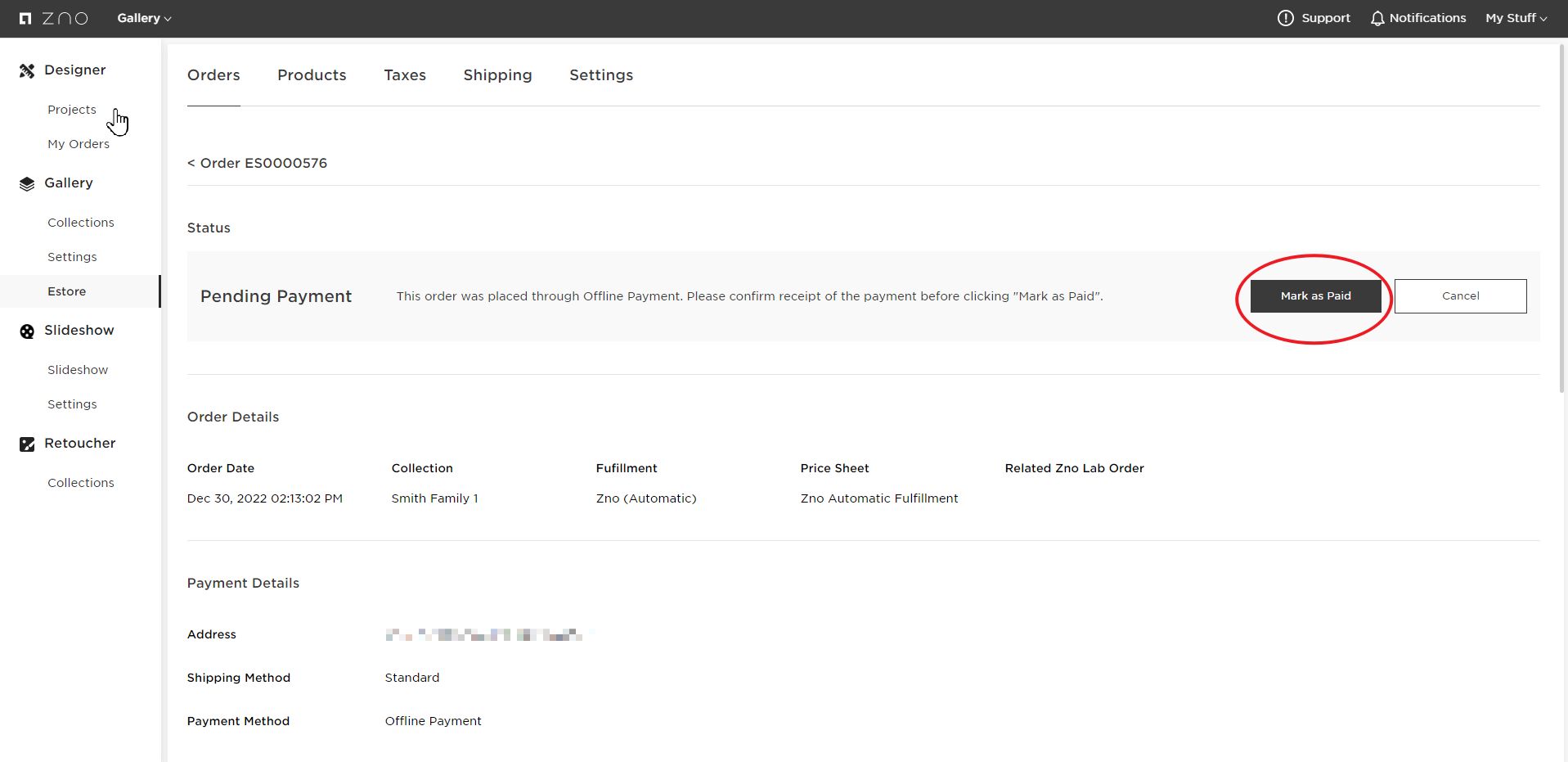Click the Retoucher icon in the sidebar

(25, 444)
